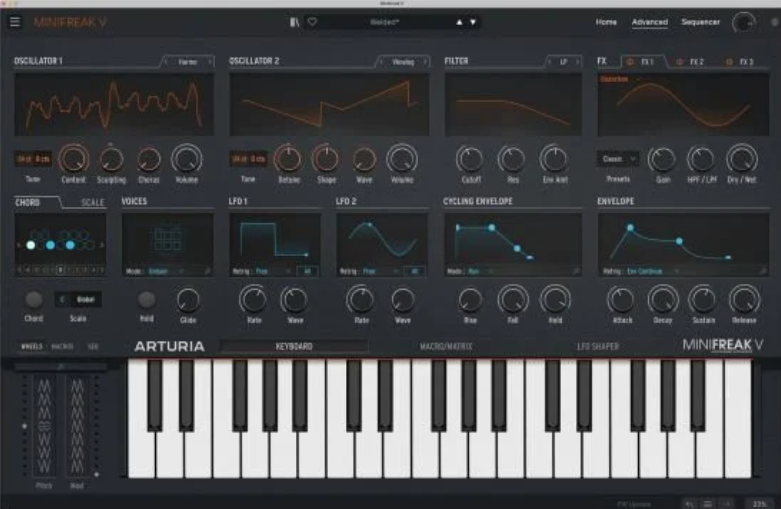Screen dimensions: 781x509
Task: Favorite the current preset with the heart
Action: click(312, 22)
